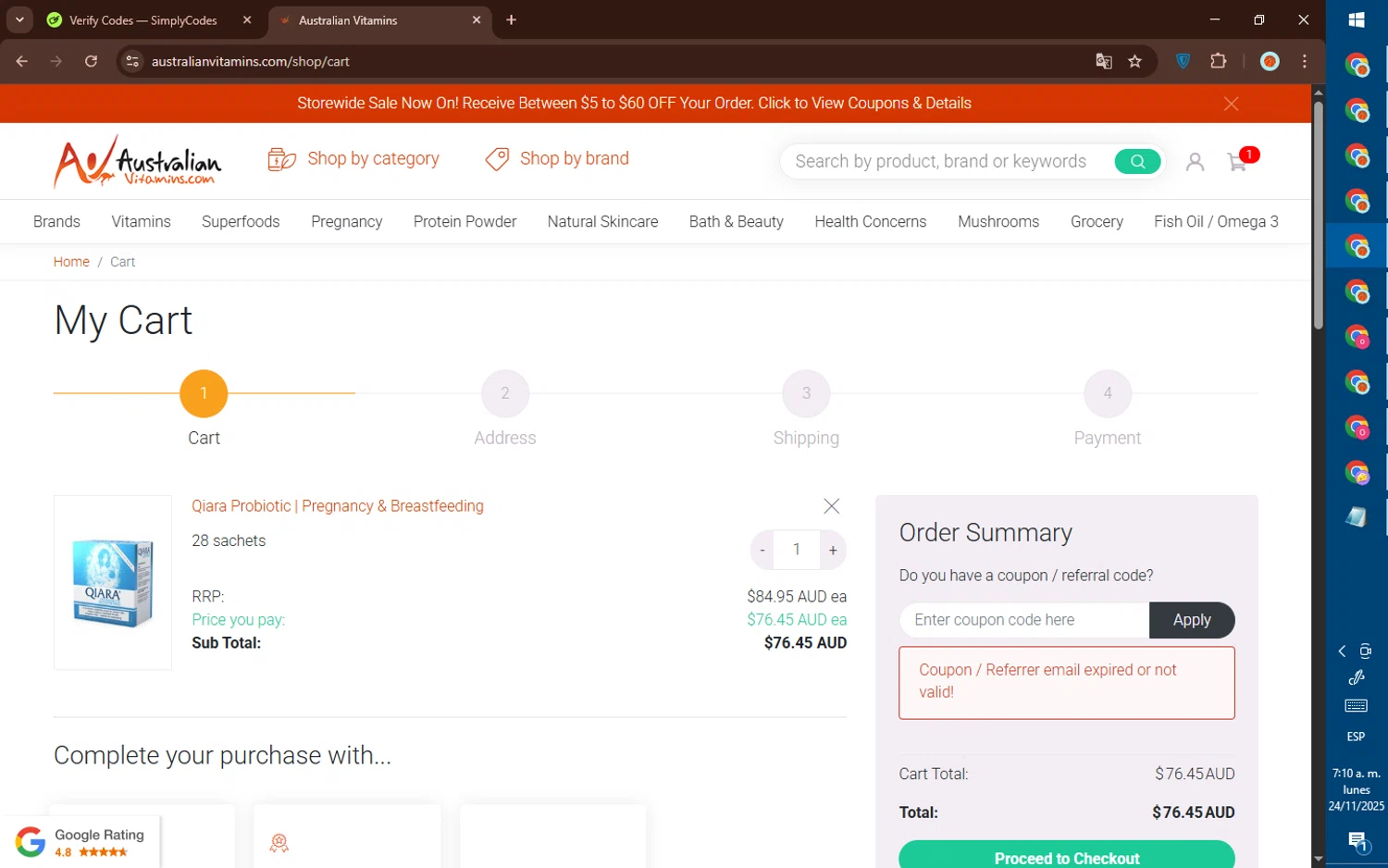Image resolution: width=1388 pixels, height=868 pixels.
Task: Open the tab search dropdown arrow
Action: tap(19, 20)
